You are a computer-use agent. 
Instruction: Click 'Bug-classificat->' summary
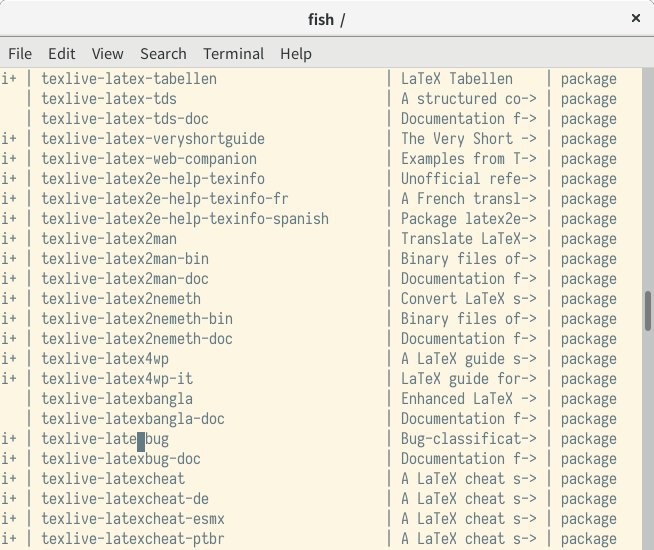(x=469, y=439)
